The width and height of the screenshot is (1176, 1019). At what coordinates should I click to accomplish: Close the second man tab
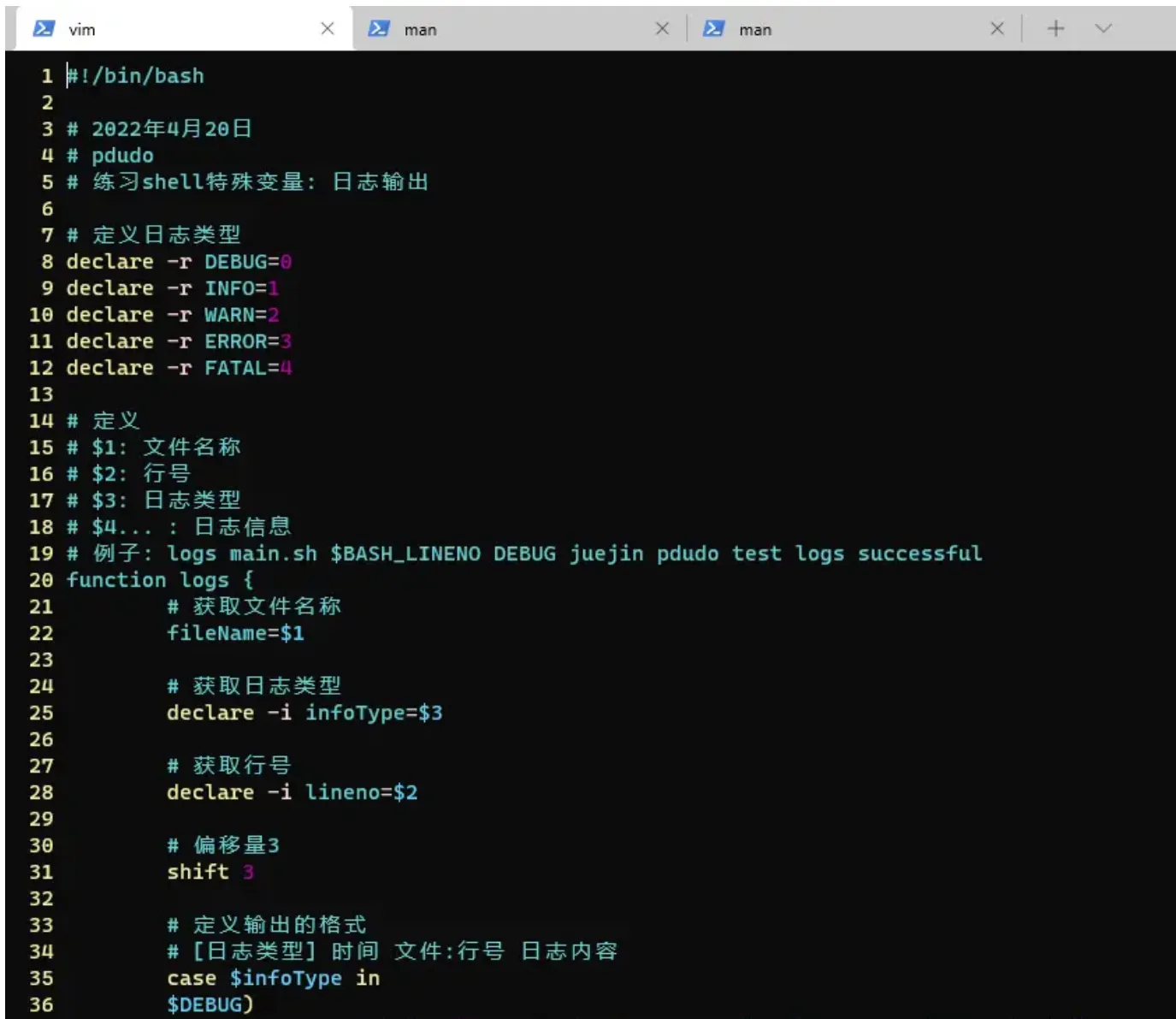pyautogui.click(x=997, y=29)
